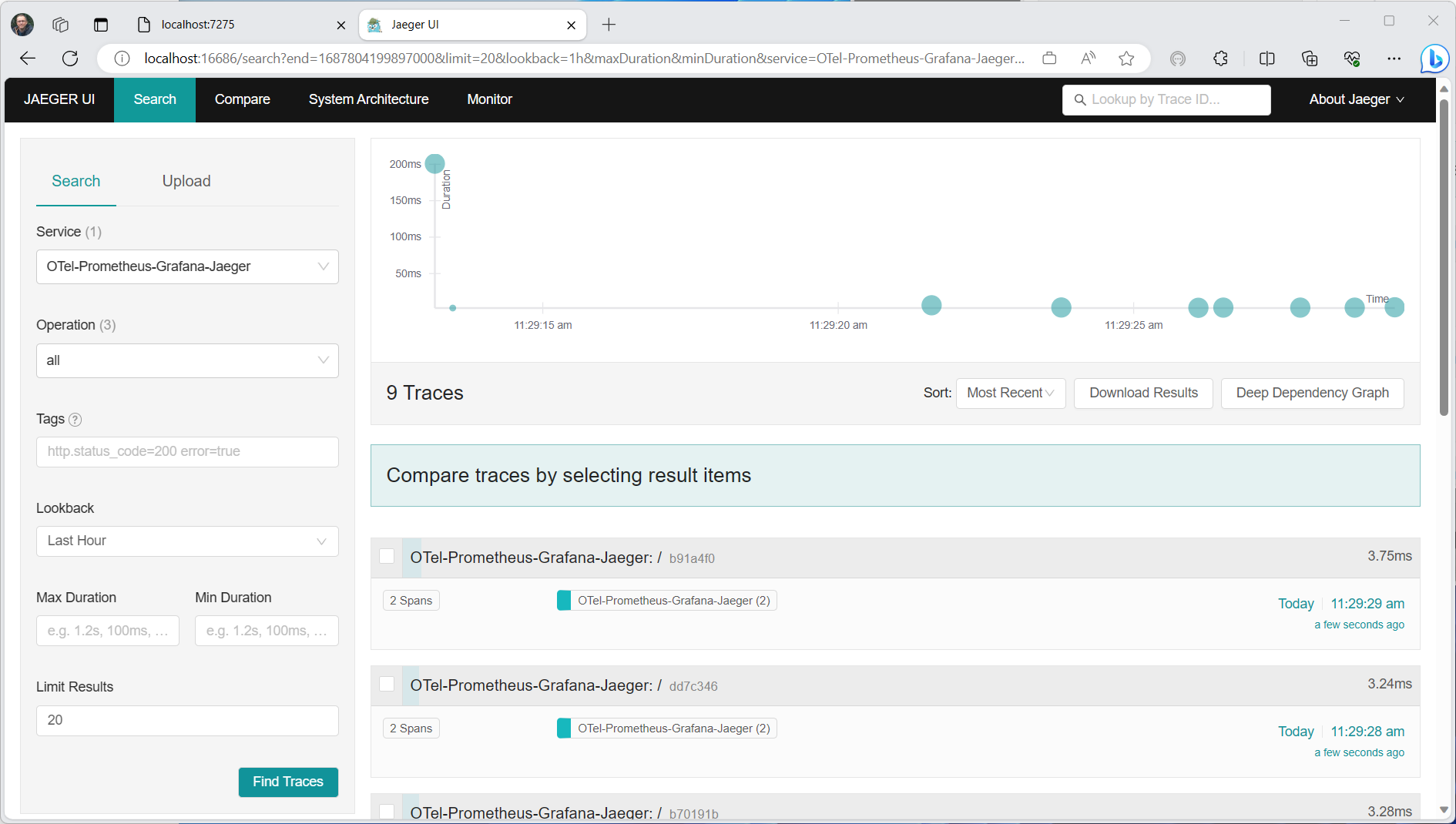Click the magnifier icon in trace lookup
This screenshot has height=824, width=1456.
[1080, 100]
